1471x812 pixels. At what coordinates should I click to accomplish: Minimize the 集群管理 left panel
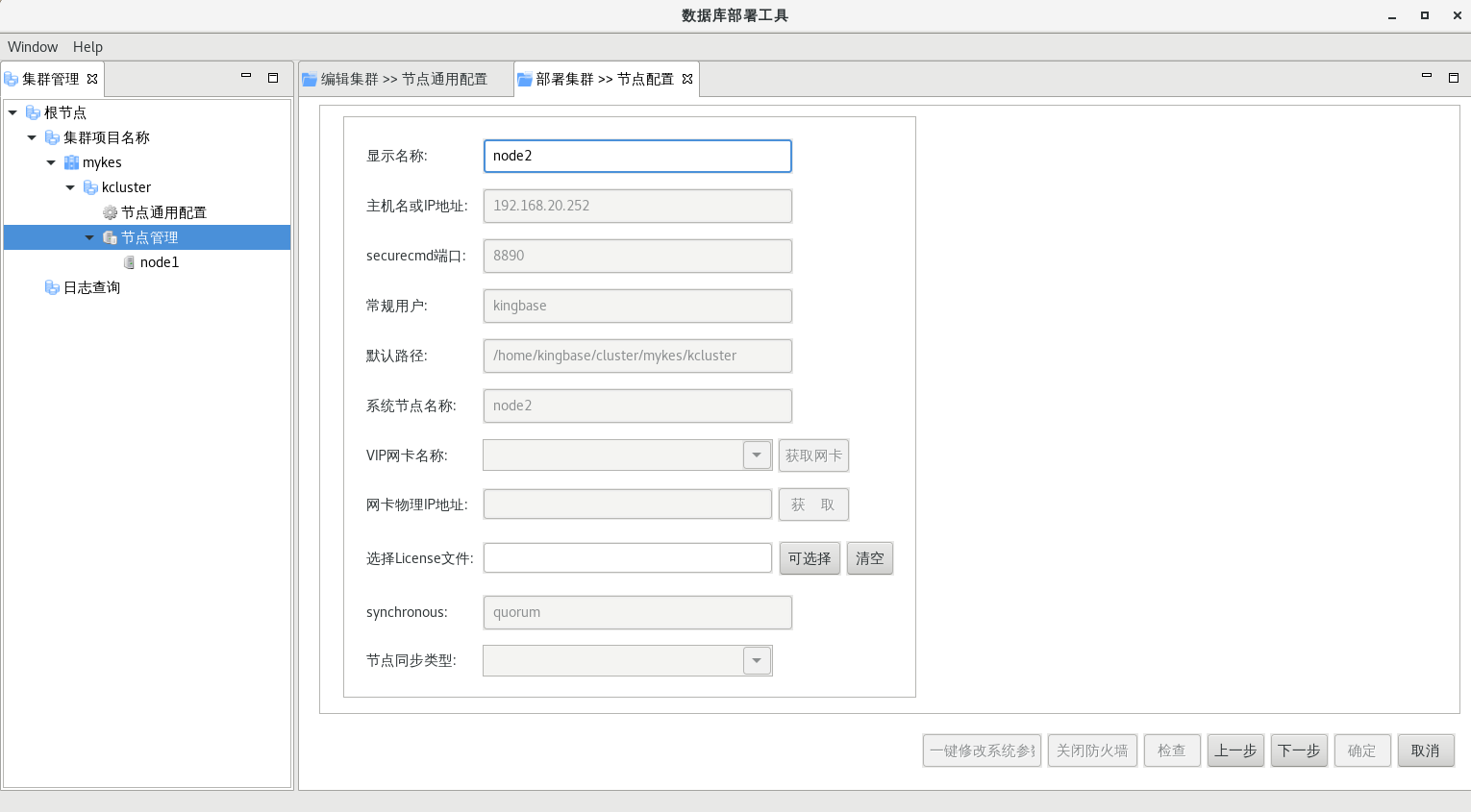click(246, 77)
